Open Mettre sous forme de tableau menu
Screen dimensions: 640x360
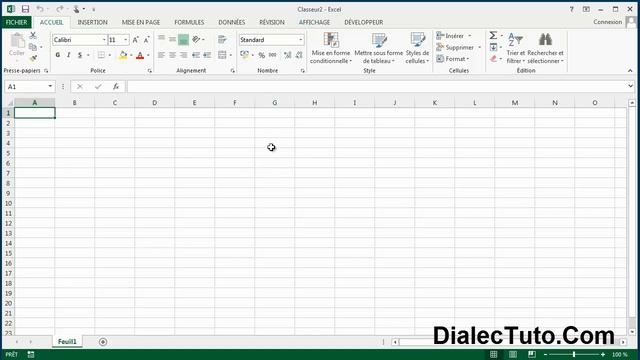379,48
